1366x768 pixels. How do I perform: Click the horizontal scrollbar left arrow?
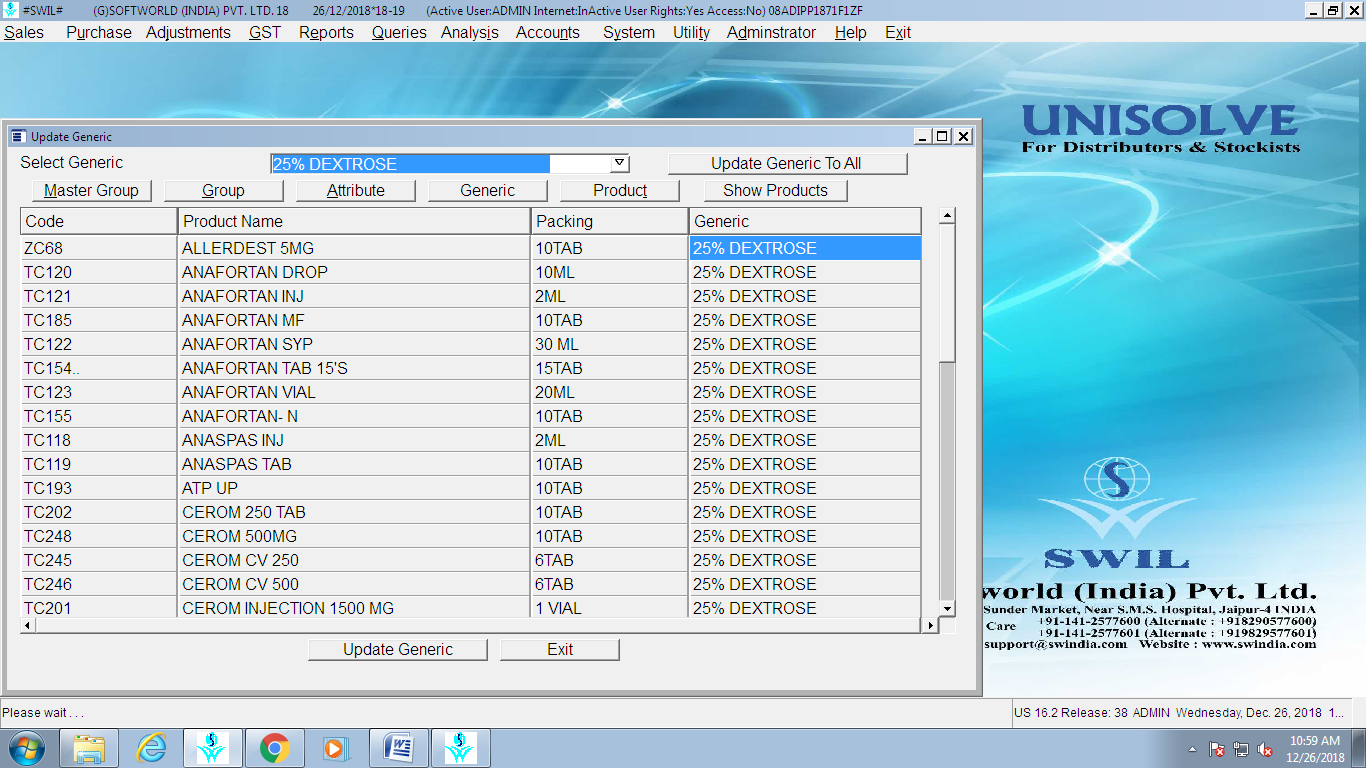29,625
